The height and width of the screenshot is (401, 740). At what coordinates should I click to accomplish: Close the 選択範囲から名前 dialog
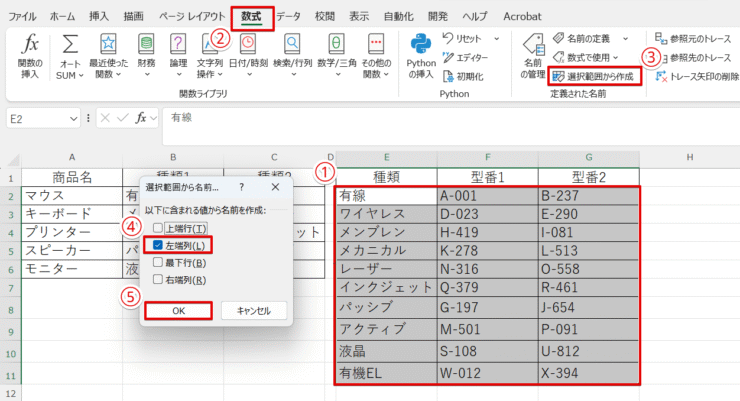tap(275, 187)
